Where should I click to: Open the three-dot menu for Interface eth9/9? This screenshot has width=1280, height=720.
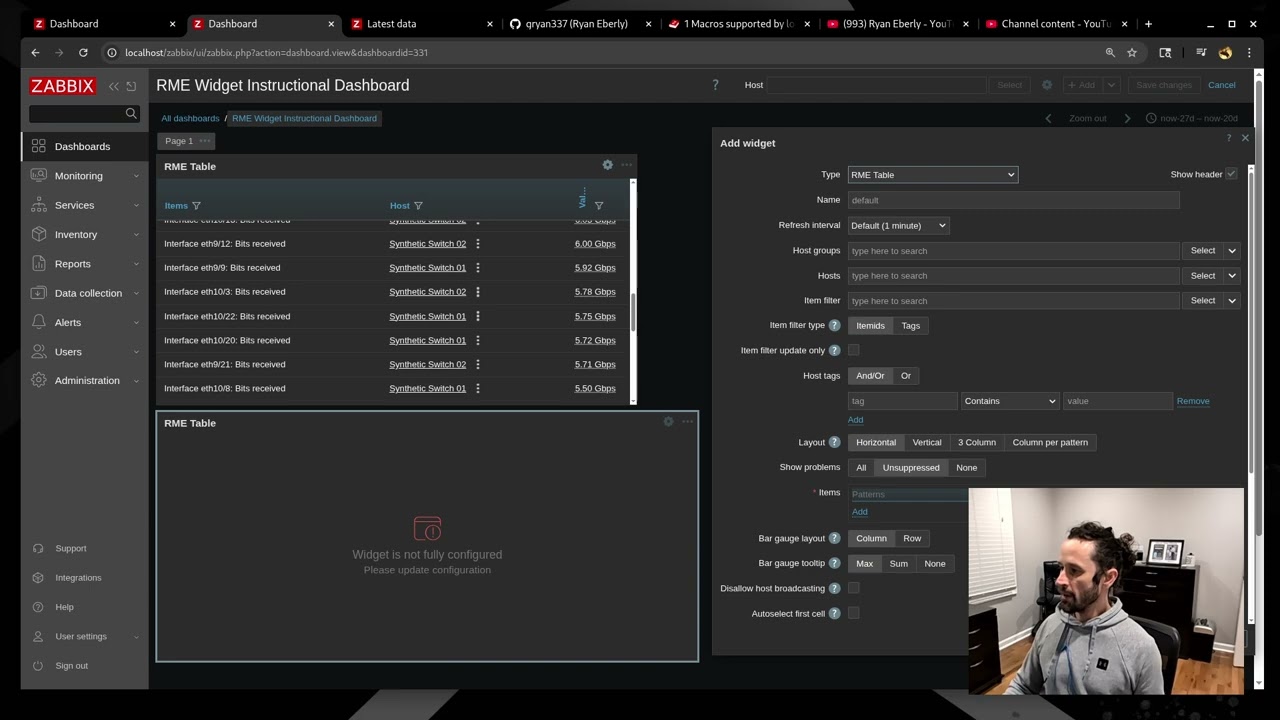point(478,268)
